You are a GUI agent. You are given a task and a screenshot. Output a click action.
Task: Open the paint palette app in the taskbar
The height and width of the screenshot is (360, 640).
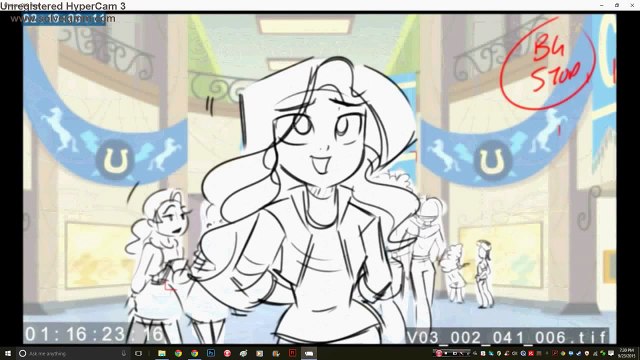tap(244, 353)
